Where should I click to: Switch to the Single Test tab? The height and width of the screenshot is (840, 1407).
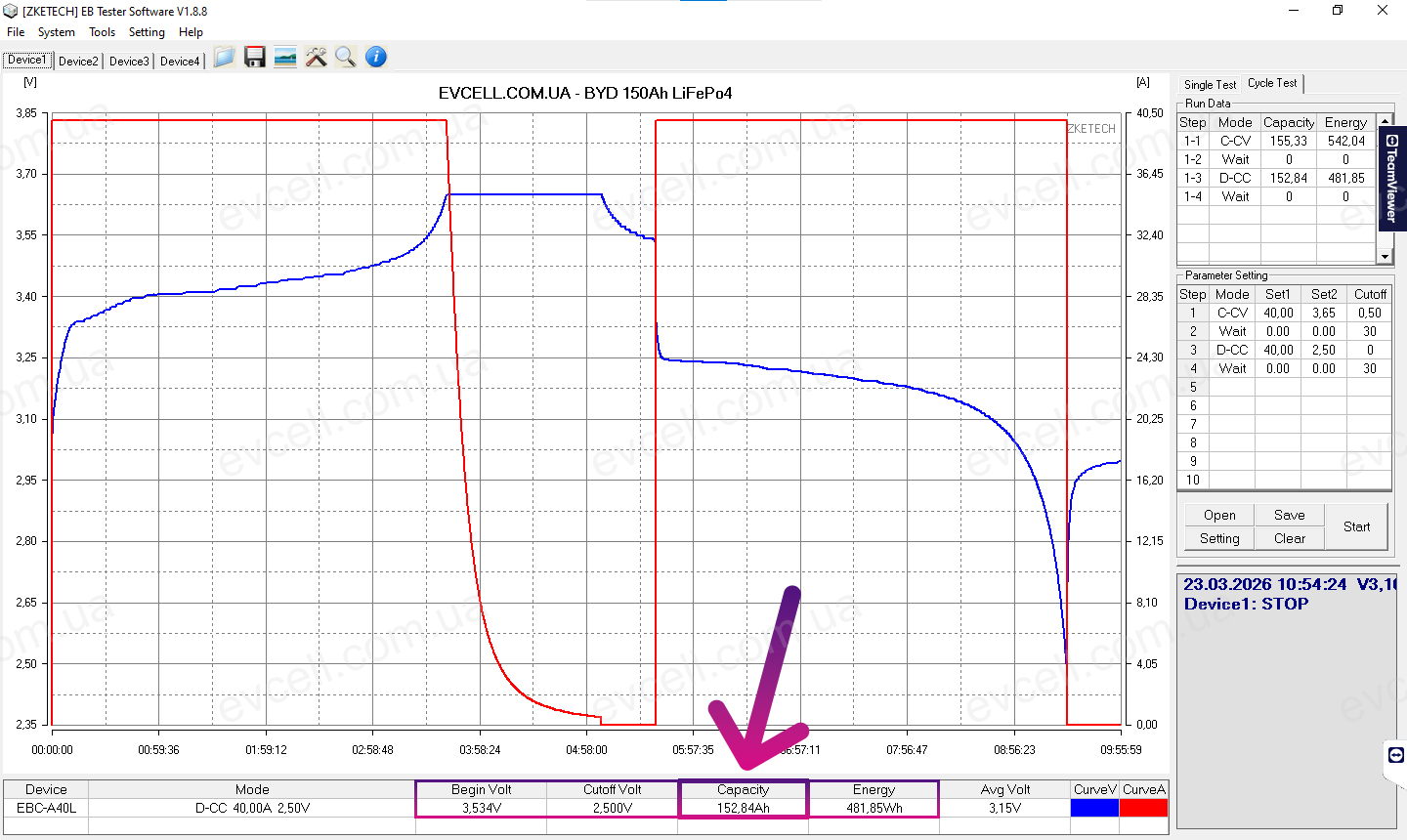click(x=1210, y=85)
